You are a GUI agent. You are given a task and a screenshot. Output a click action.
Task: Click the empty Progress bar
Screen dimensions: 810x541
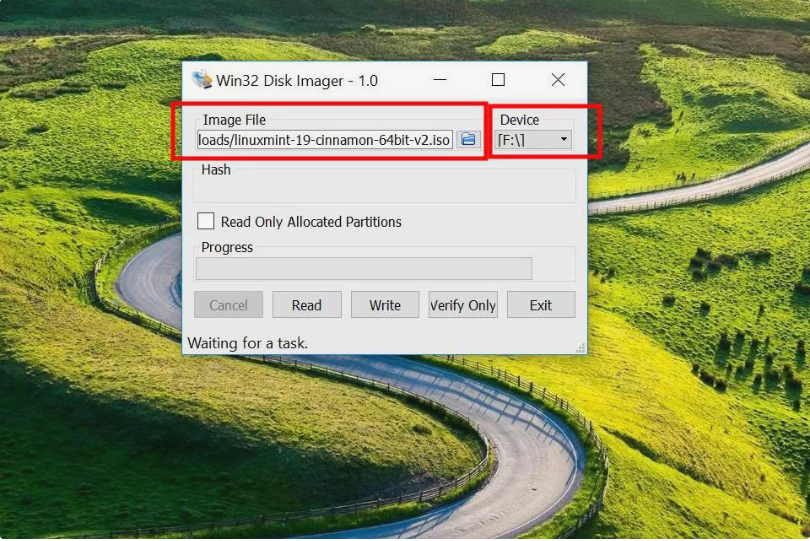tap(364, 269)
